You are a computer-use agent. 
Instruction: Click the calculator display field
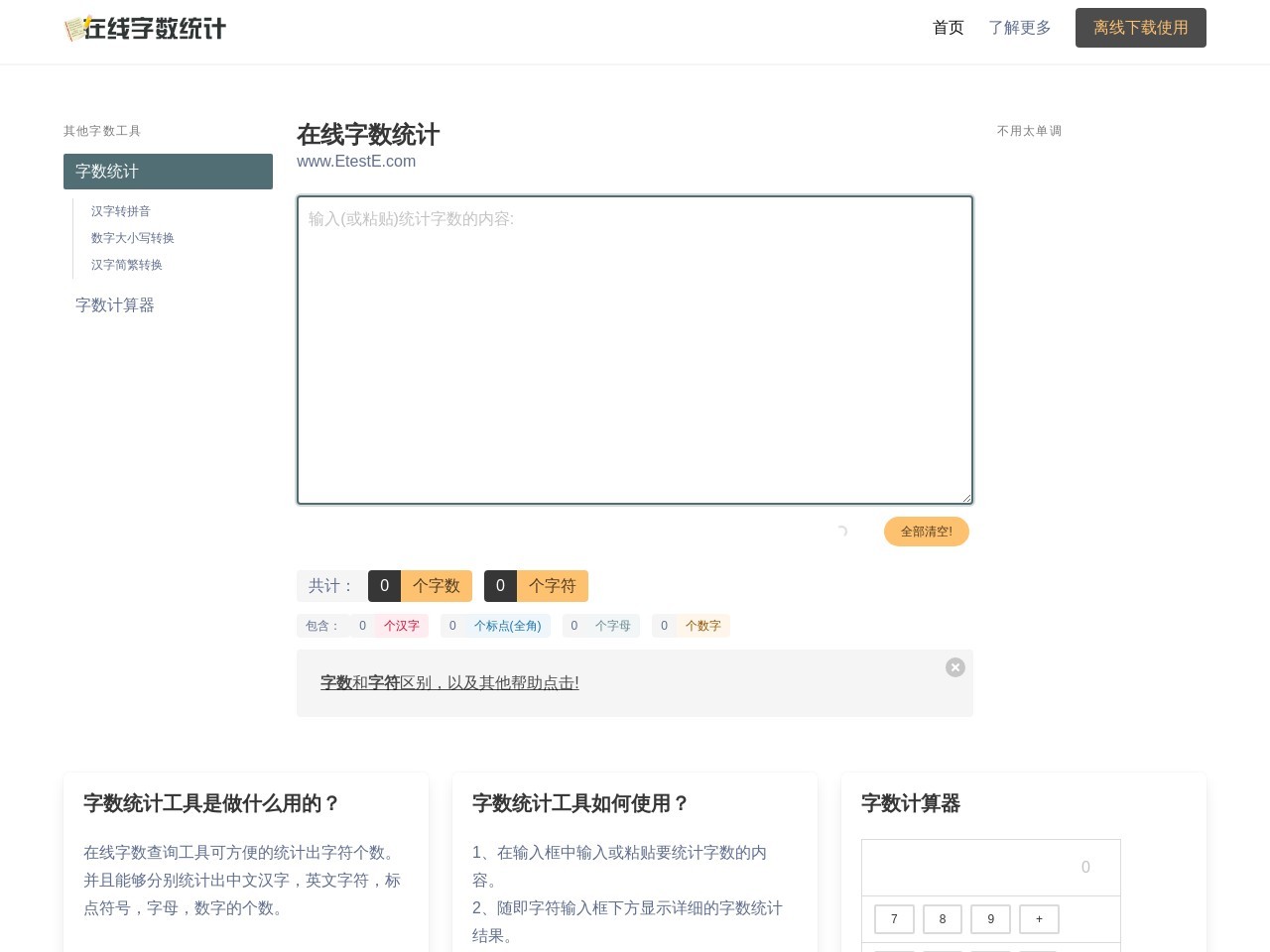[990, 868]
